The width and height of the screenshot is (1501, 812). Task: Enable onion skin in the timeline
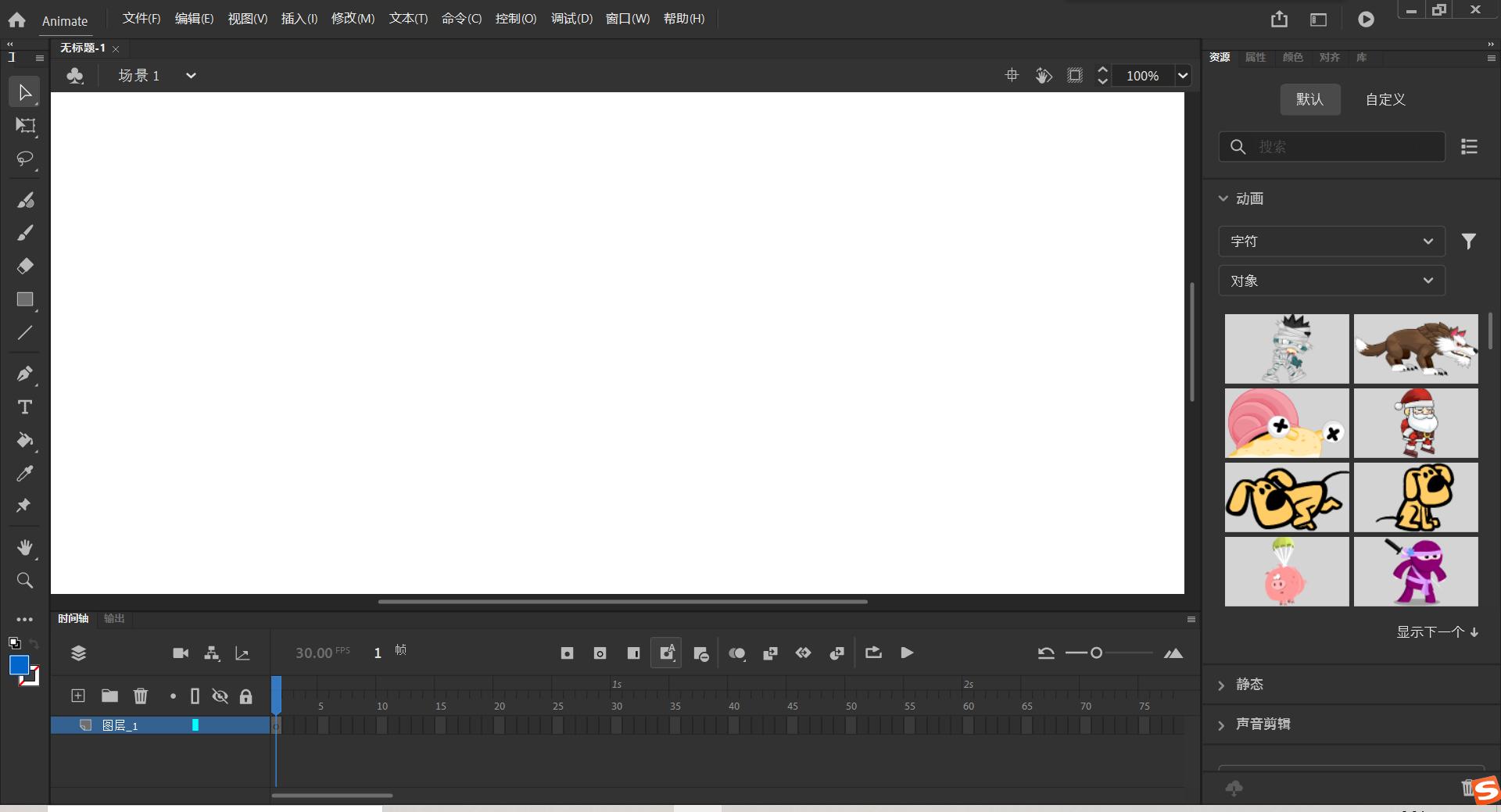(x=737, y=653)
